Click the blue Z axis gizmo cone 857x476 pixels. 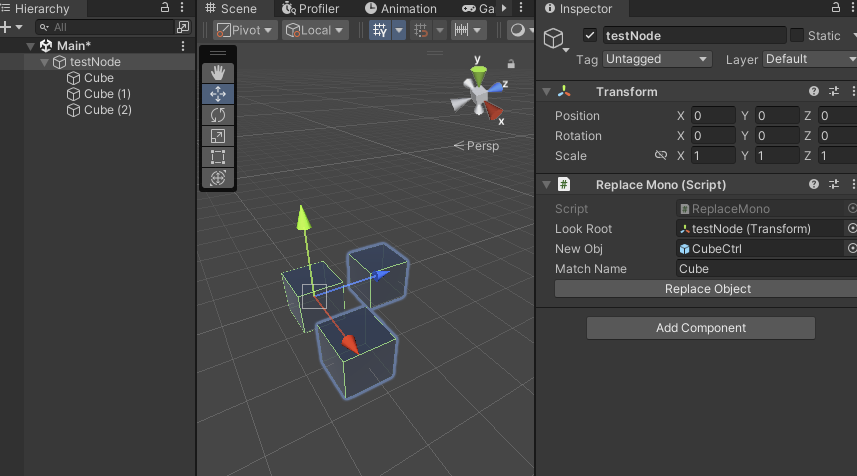click(495, 87)
